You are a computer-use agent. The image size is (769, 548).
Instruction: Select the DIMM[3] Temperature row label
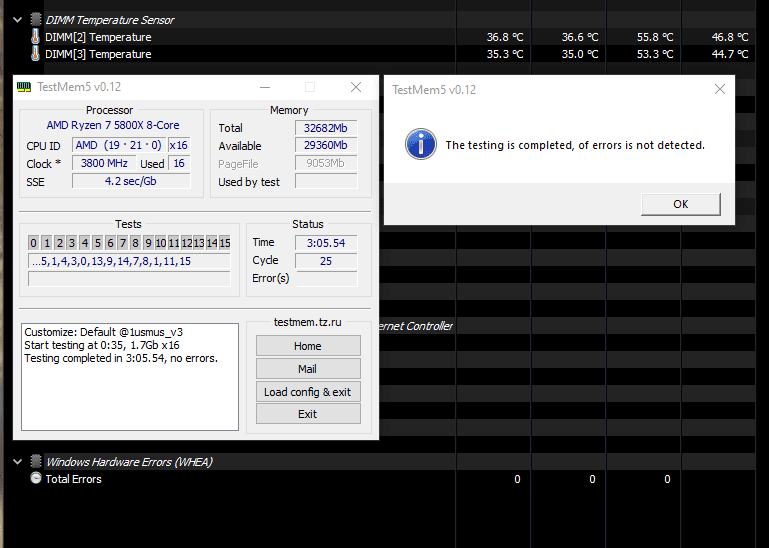coord(98,54)
